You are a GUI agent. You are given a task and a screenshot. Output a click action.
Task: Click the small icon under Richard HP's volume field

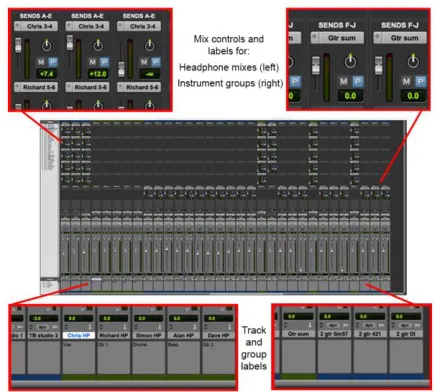124,326
